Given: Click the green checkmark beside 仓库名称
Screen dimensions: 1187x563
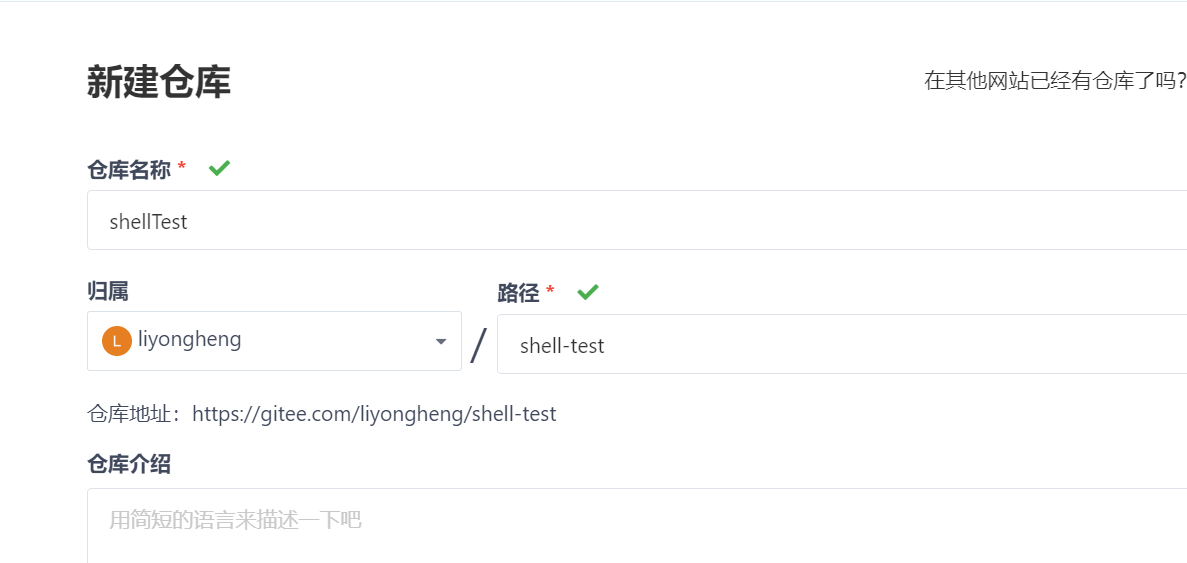Looking at the screenshot, I should click(220, 168).
